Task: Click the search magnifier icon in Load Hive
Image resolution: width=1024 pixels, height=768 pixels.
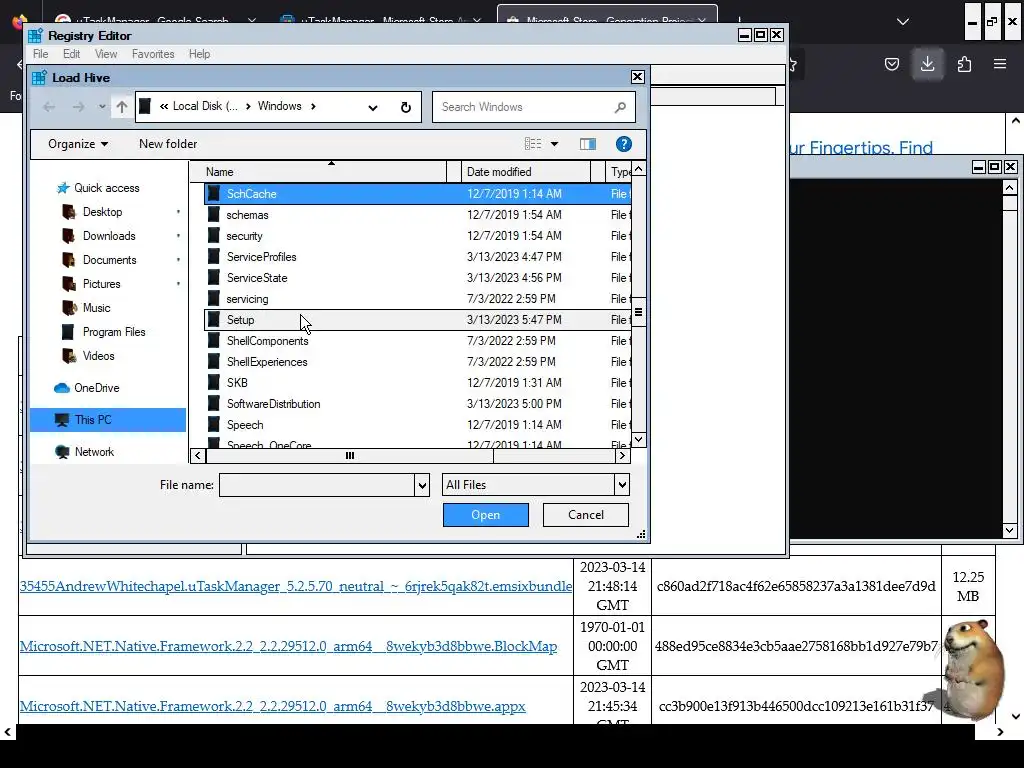Action: click(620, 107)
